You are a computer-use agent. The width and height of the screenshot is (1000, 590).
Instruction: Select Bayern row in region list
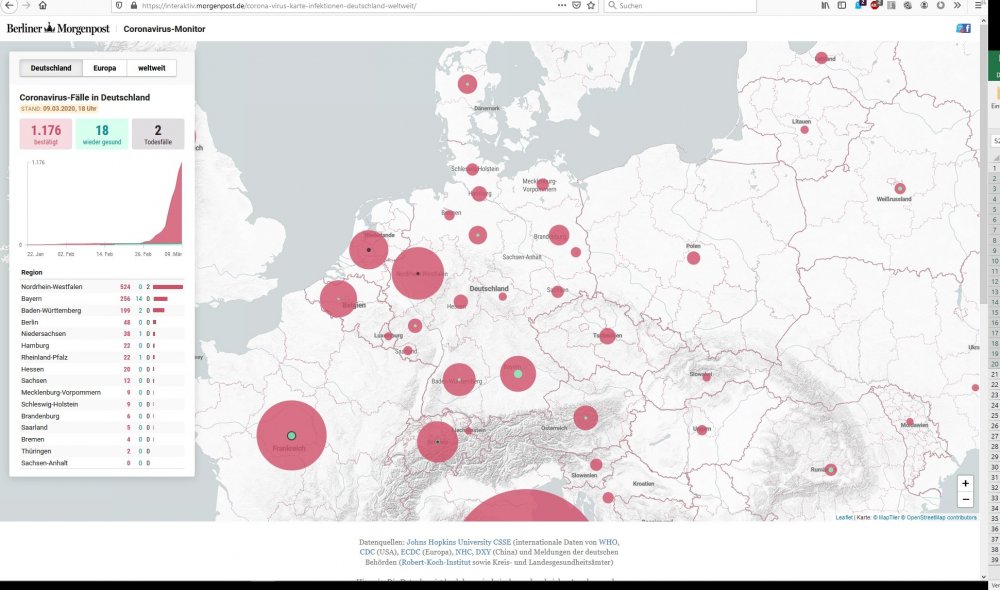(x=102, y=299)
